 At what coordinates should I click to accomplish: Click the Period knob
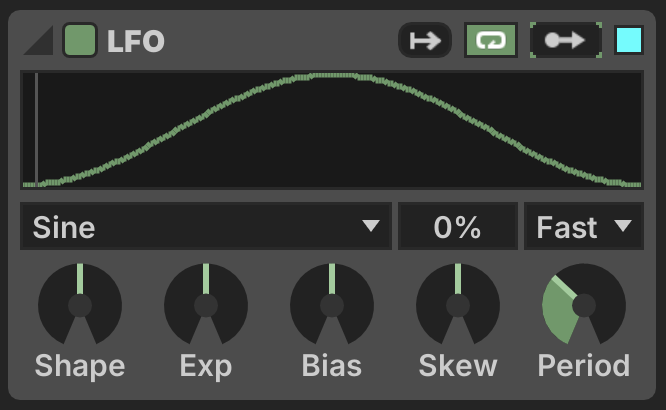(x=584, y=305)
